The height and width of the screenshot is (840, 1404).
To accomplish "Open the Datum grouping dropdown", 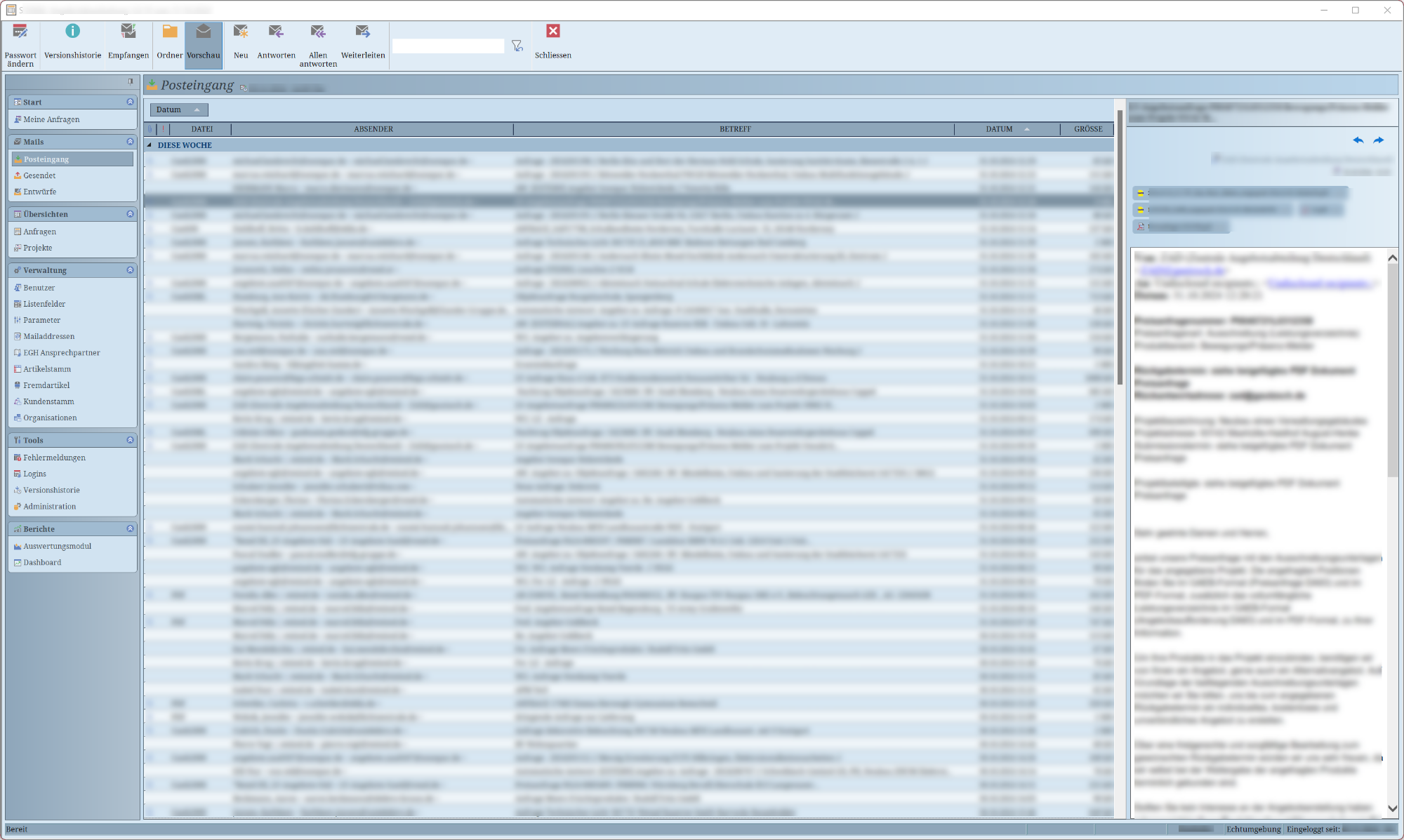I will 178,110.
